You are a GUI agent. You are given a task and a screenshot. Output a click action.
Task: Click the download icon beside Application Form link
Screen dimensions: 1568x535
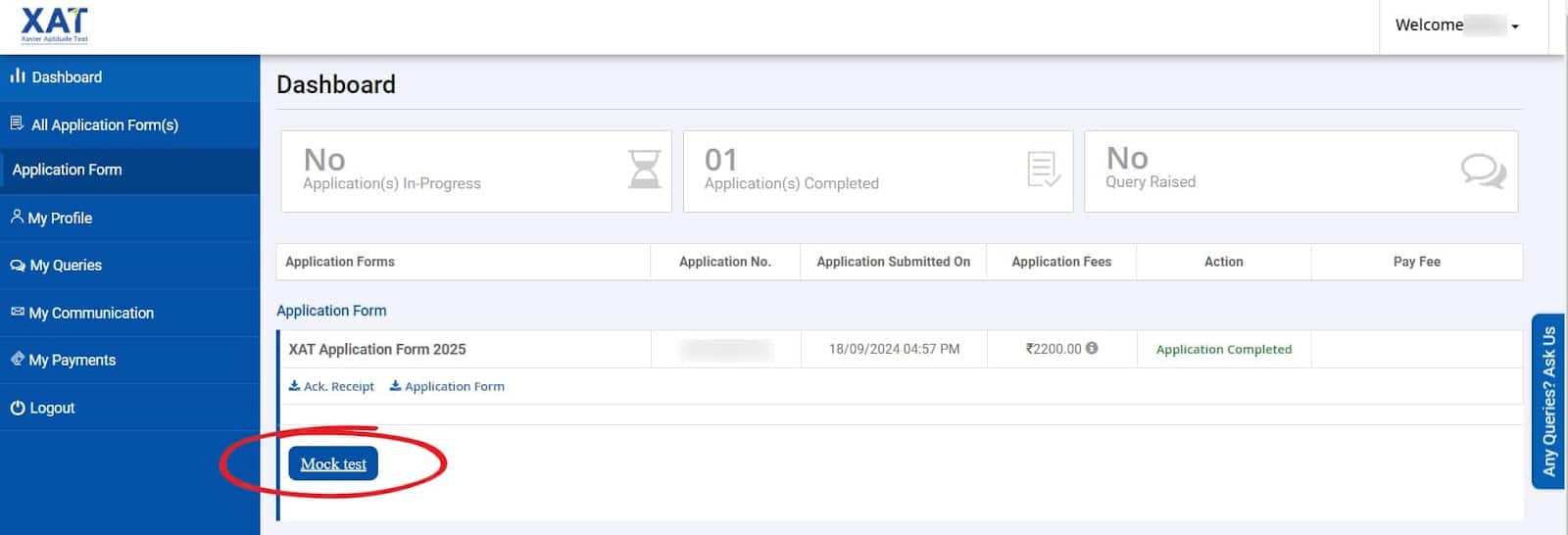395,385
